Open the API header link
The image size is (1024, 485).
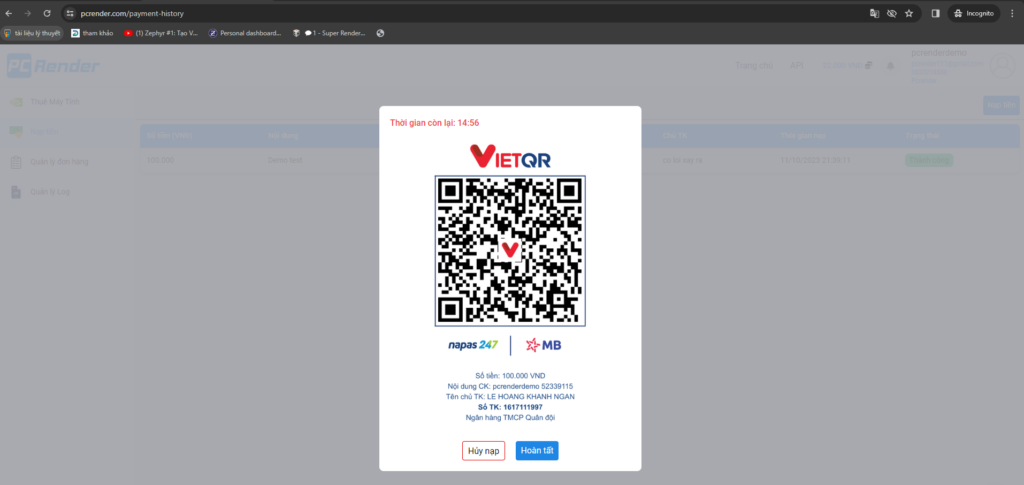click(796, 66)
